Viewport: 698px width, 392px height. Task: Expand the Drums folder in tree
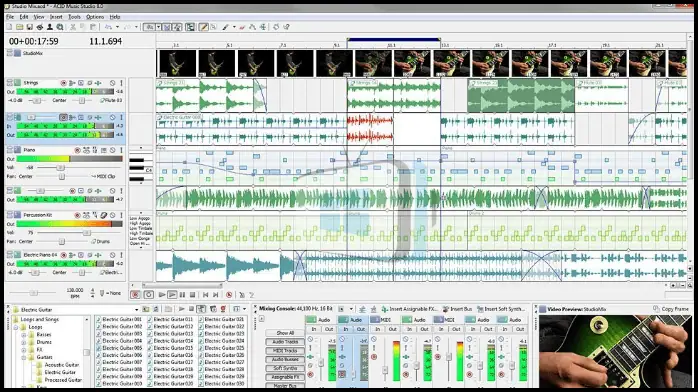pos(24,342)
